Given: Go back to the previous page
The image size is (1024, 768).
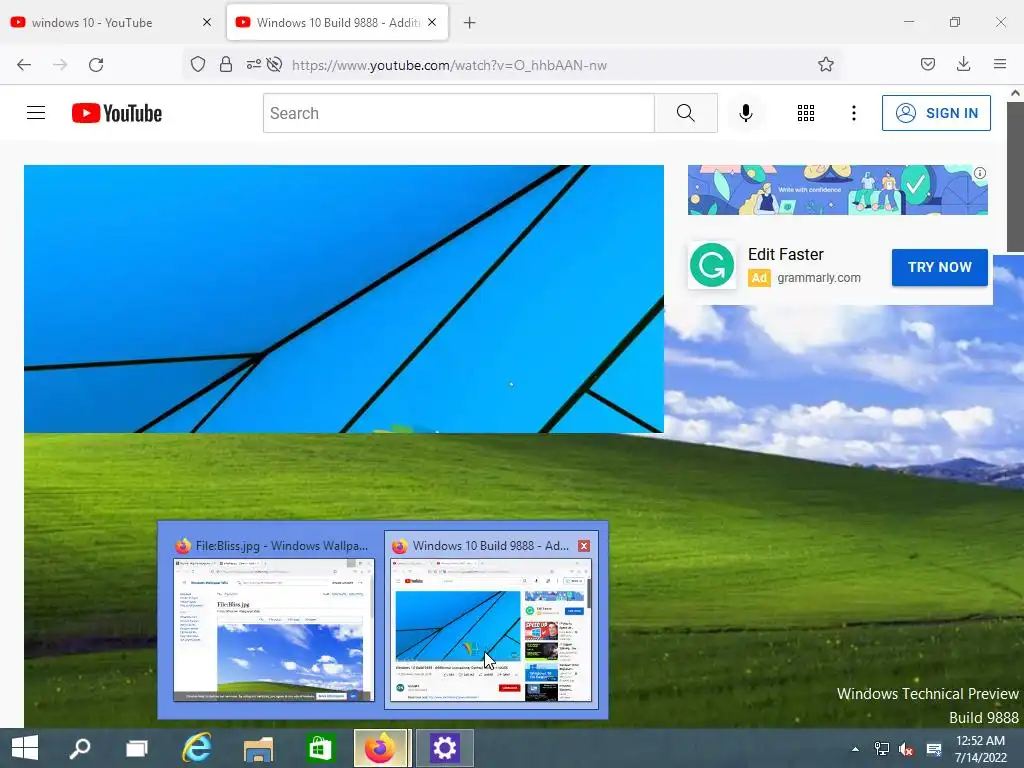Looking at the screenshot, I should click(x=24, y=65).
